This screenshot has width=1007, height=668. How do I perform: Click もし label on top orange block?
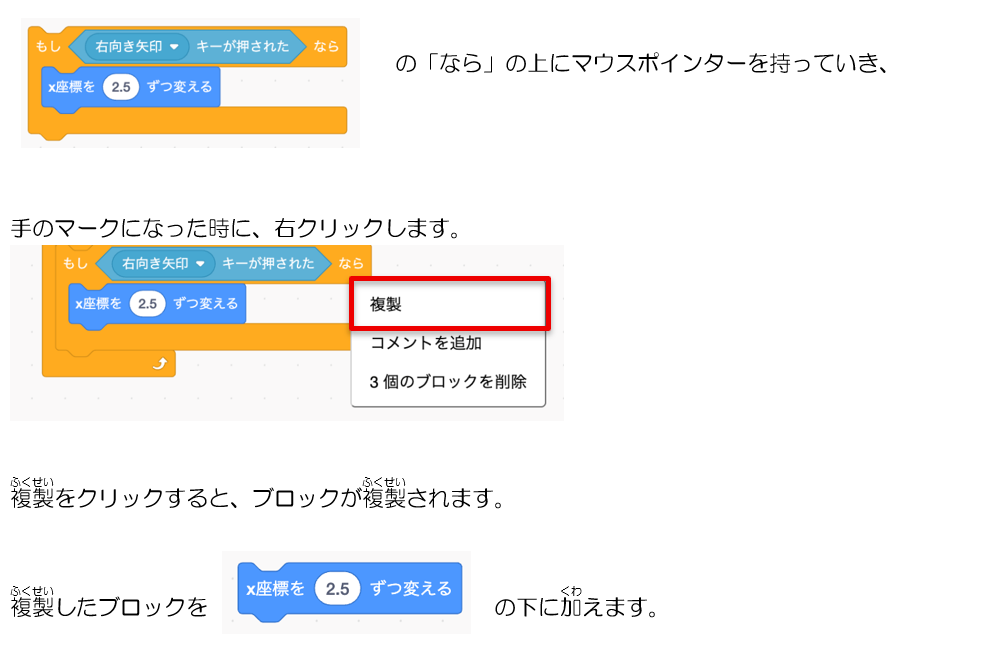click(x=48, y=46)
